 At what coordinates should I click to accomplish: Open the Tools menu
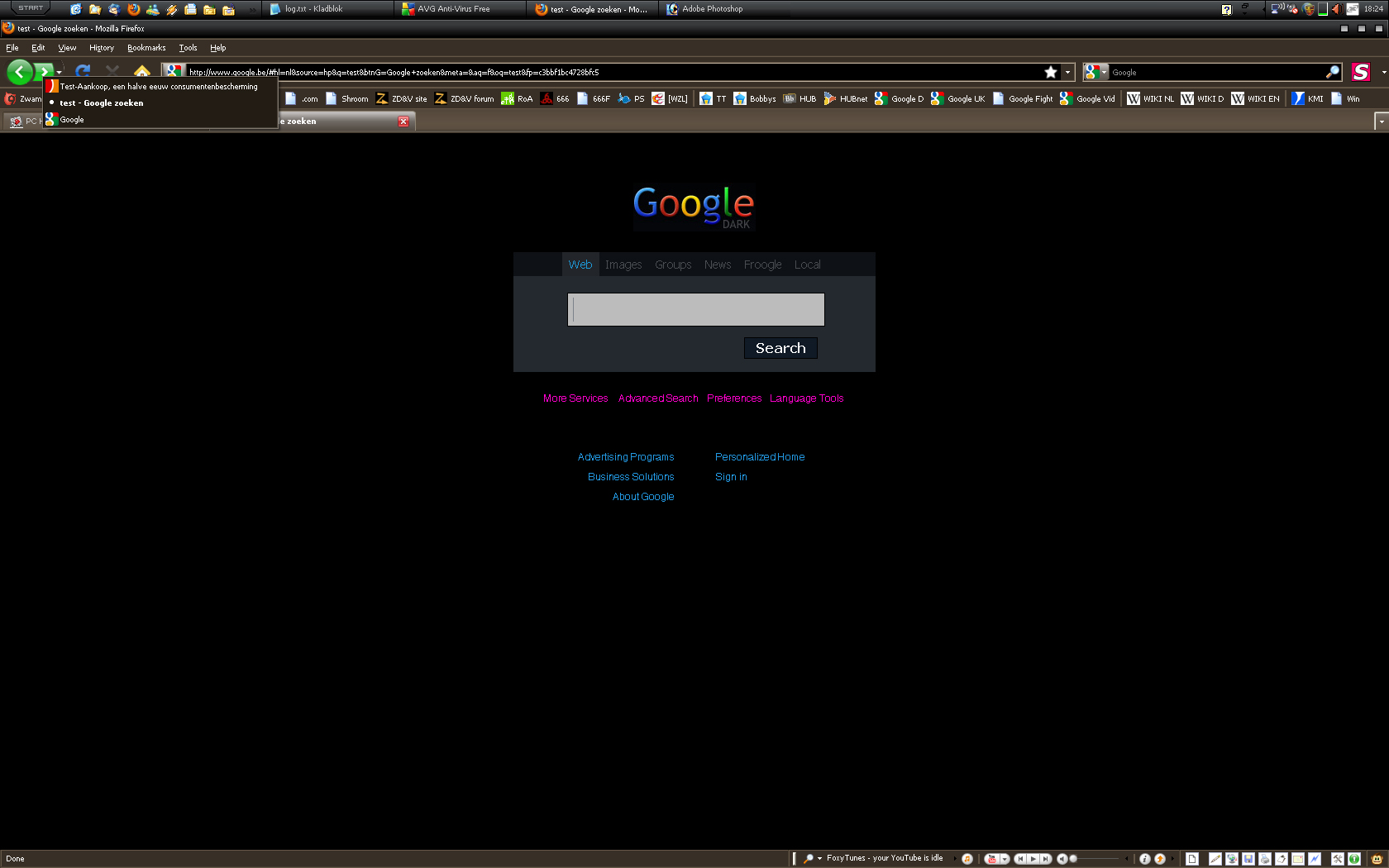[188, 48]
